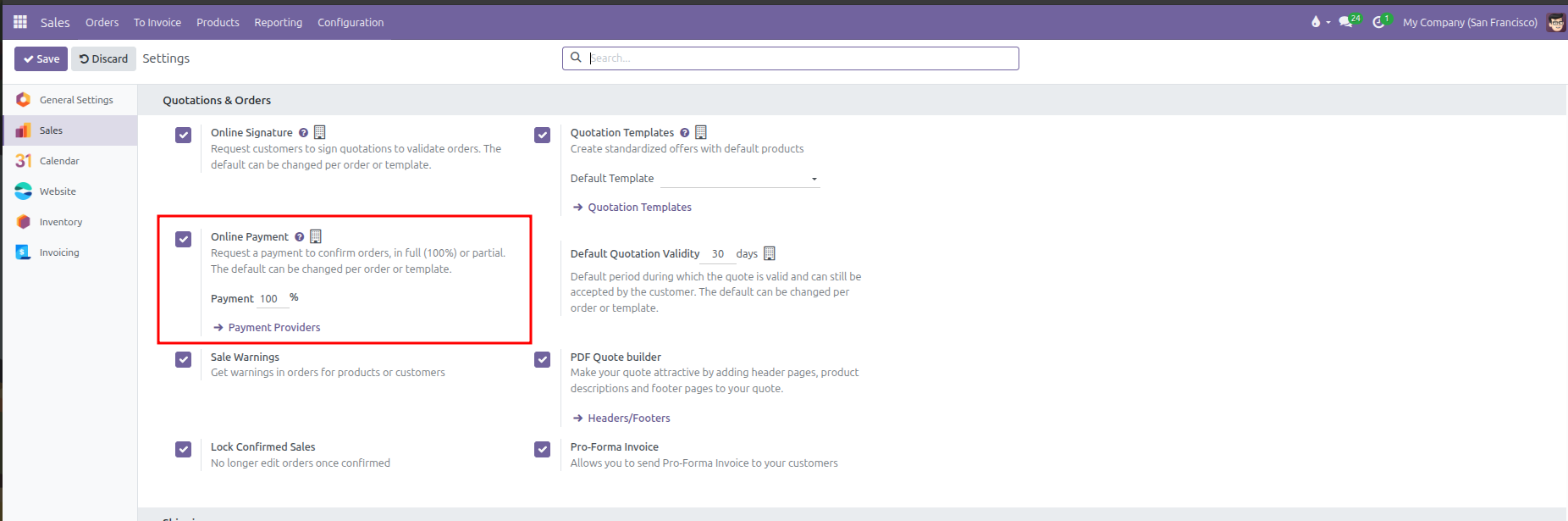Uncheck PDF Quote builder
This screenshot has width=1568, height=521.
click(x=543, y=359)
